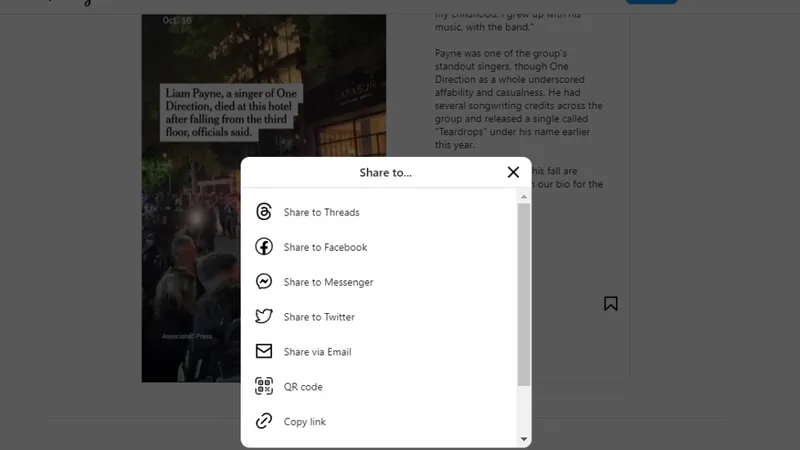This screenshot has width=800, height=450.
Task: Click the 'Oct. 16' date on video
Action: (x=177, y=20)
